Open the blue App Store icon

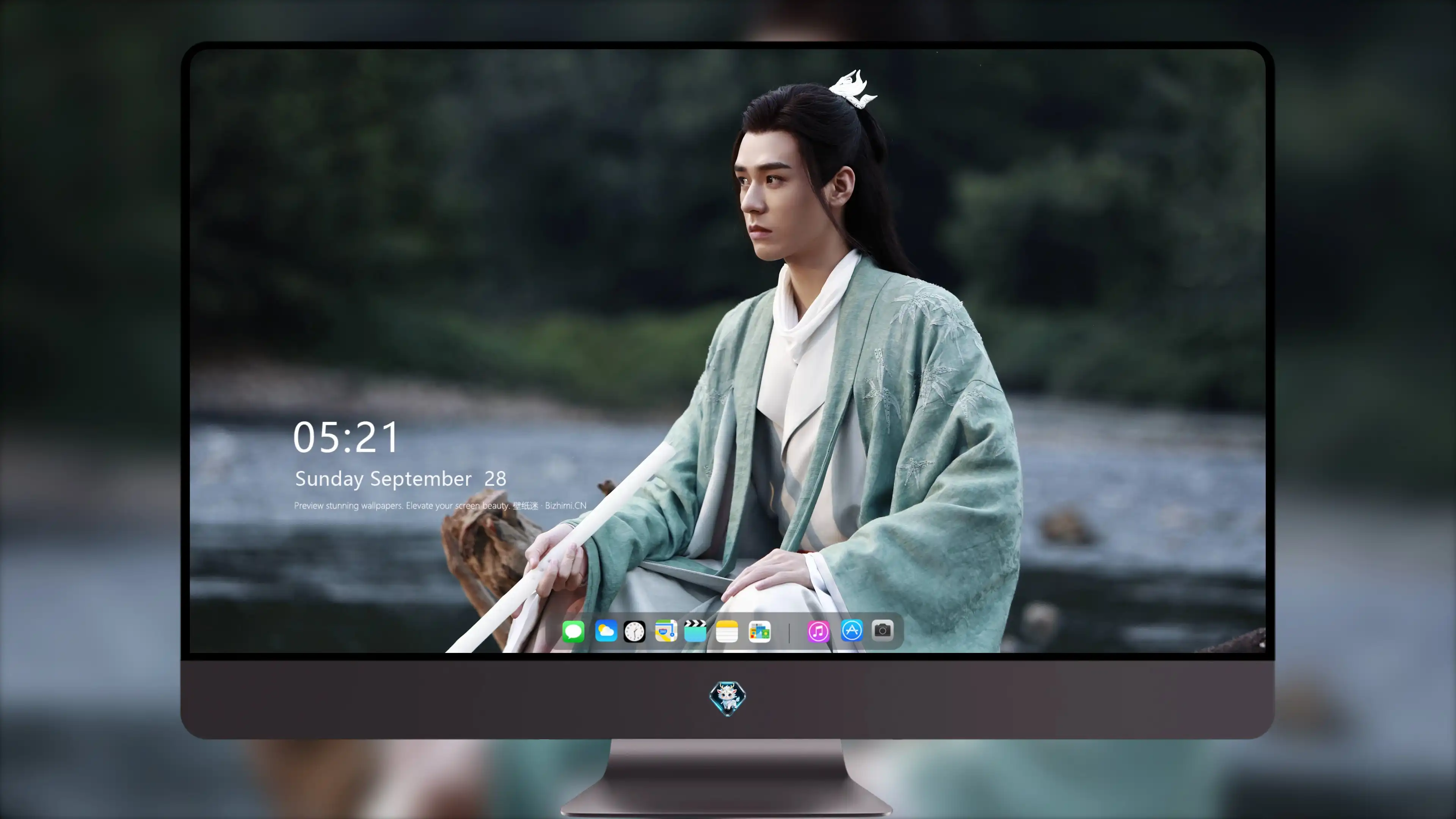point(852,630)
